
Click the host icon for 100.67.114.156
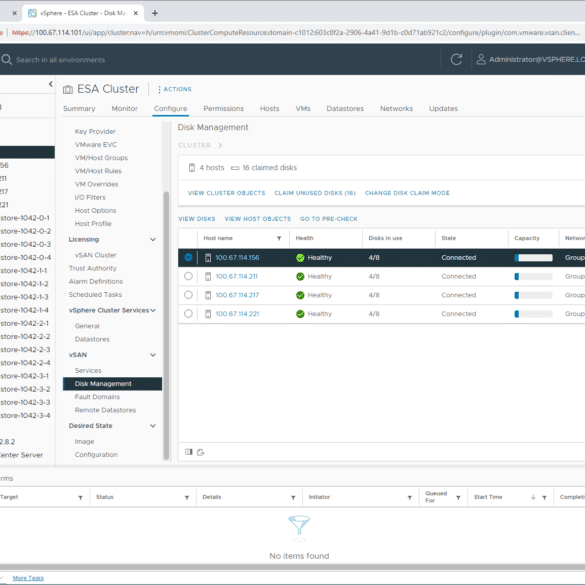208,258
